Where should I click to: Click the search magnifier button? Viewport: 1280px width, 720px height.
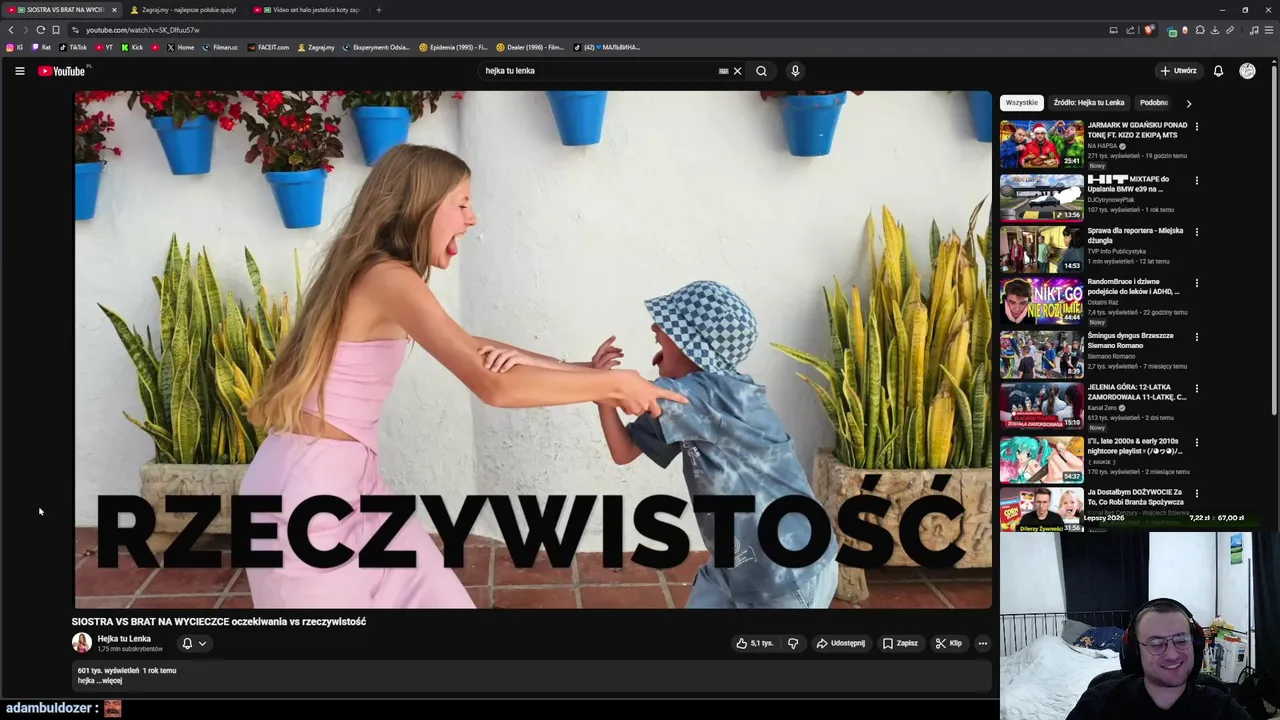[x=761, y=71]
